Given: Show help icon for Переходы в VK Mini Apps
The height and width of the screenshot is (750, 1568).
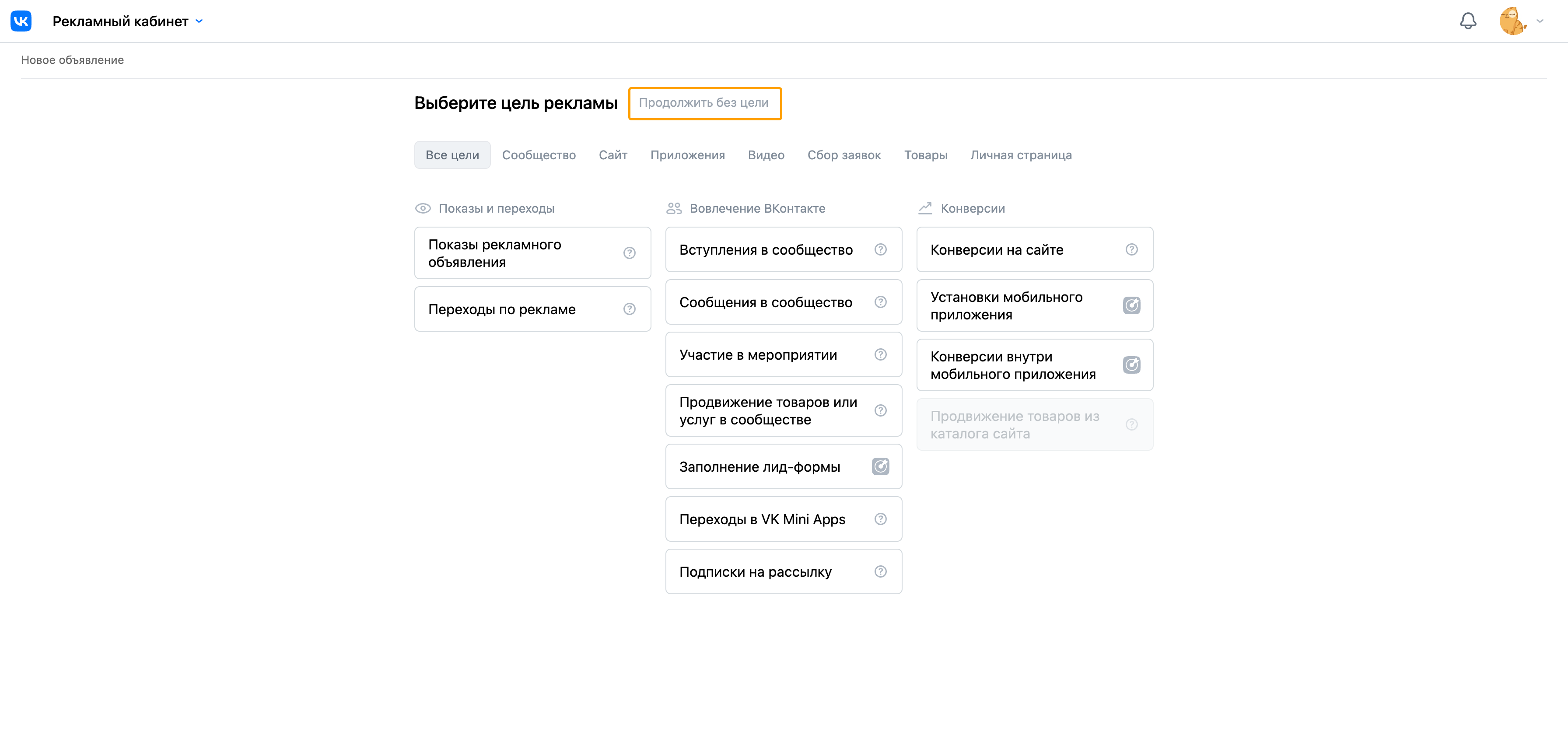Looking at the screenshot, I should [x=880, y=519].
